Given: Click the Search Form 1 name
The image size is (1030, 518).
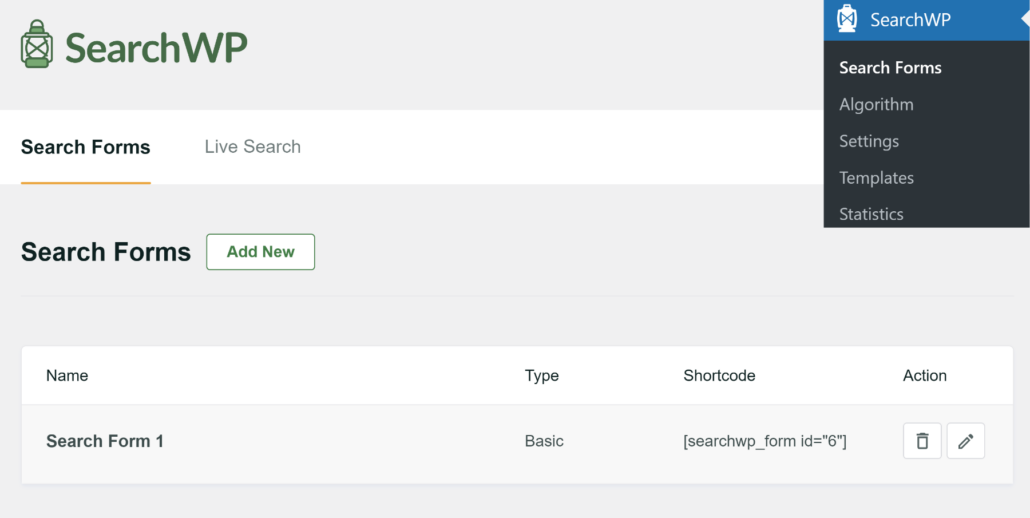Looking at the screenshot, I should (x=104, y=441).
